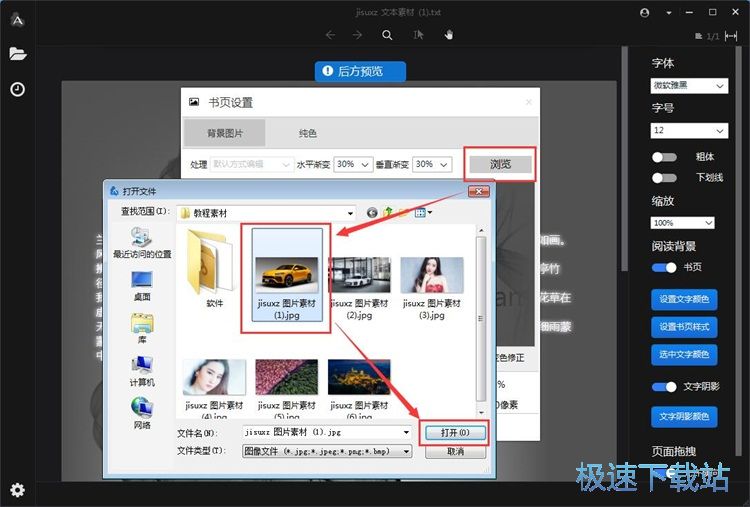The image size is (750, 507).
Task: Select the text selection cursor tool
Action: (x=418, y=35)
